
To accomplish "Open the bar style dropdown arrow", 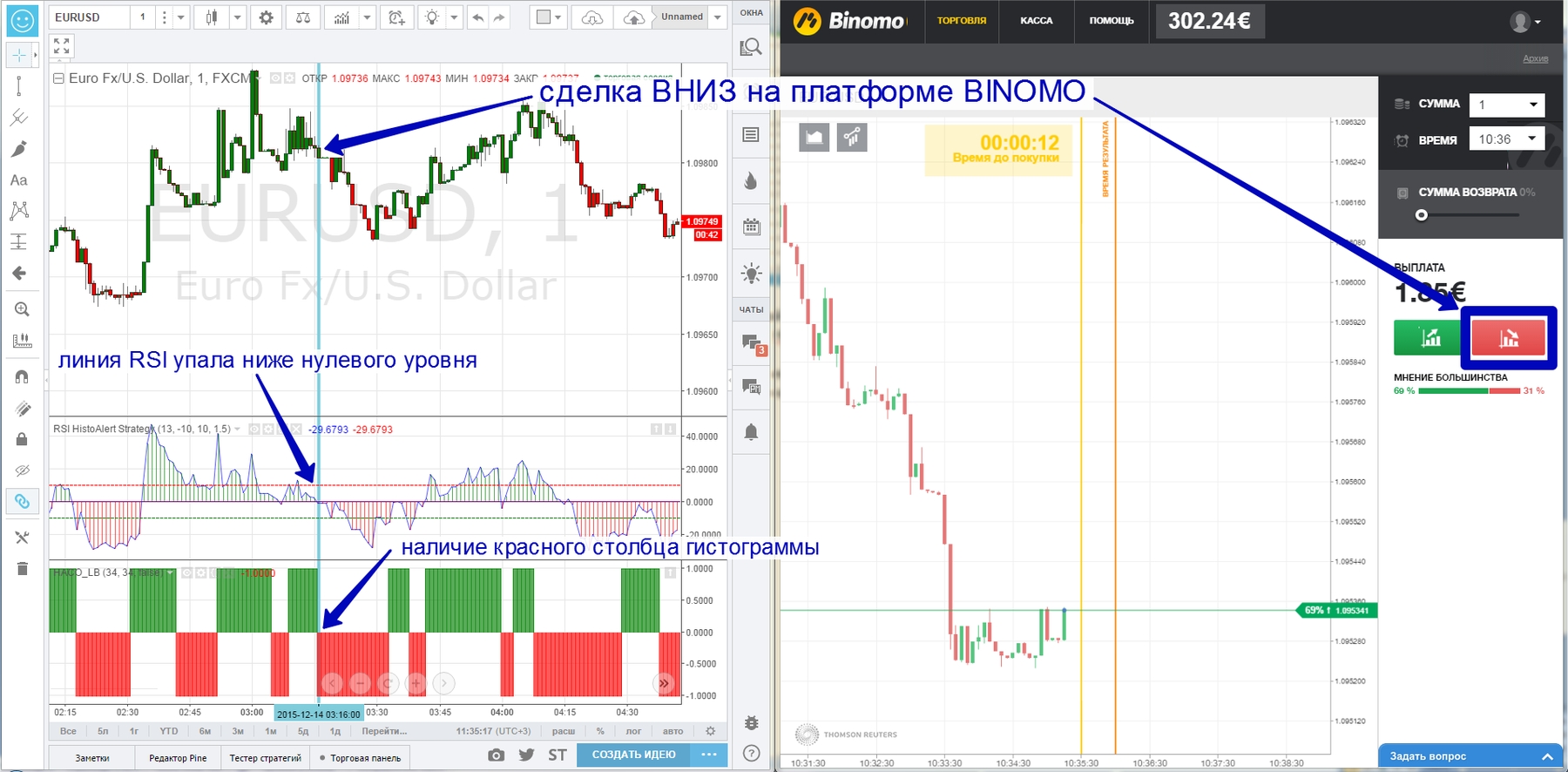I will (237, 17).
